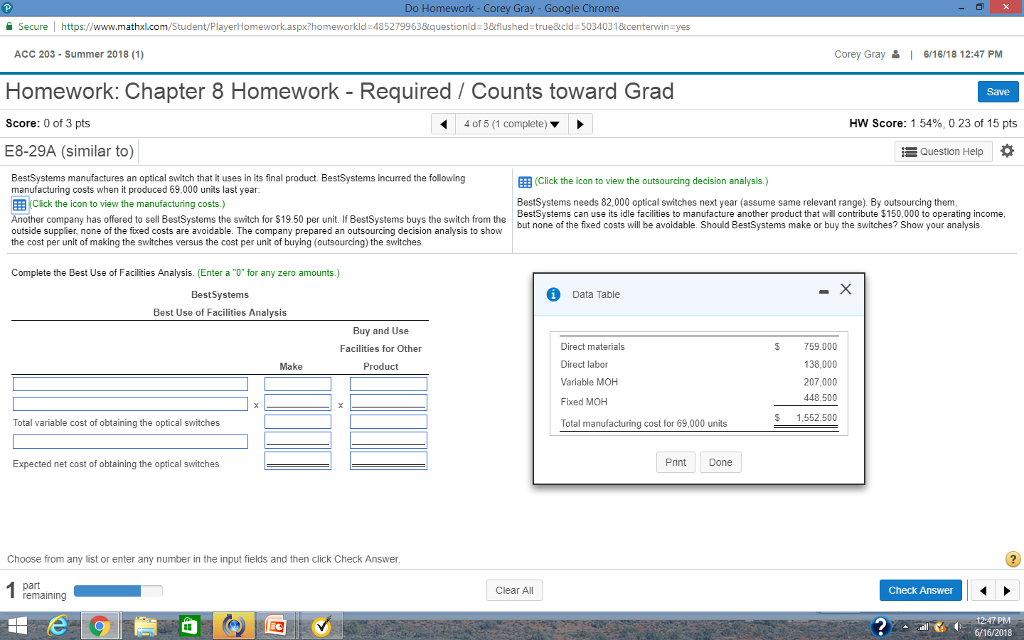Click the info icon in Data Table dialog
The image size is (1024, 640).
click(x=553, y=295)
